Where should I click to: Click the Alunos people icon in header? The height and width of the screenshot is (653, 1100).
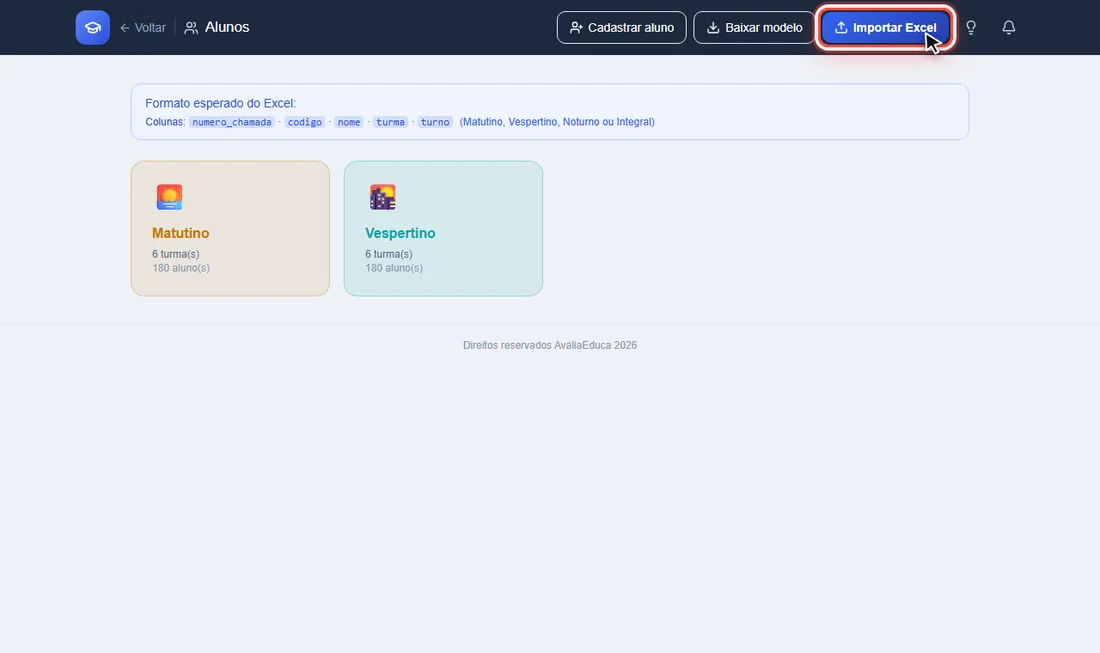pos(191,27)
